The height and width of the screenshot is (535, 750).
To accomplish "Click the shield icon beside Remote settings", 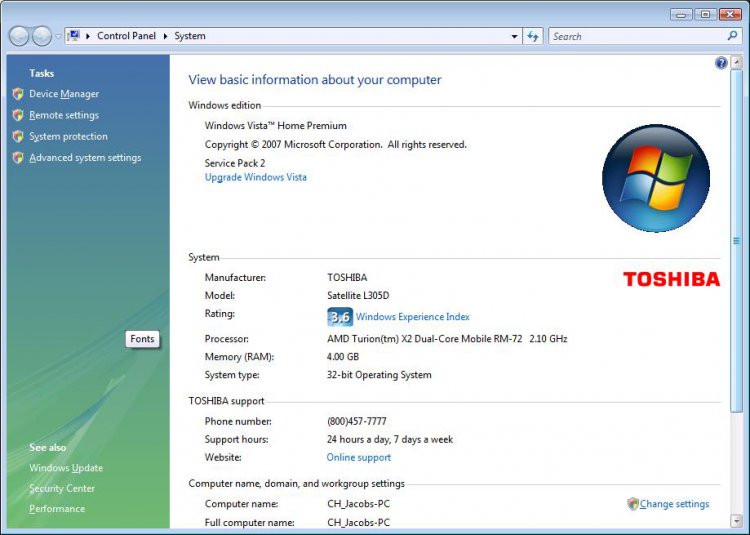I will click(18, 115).
